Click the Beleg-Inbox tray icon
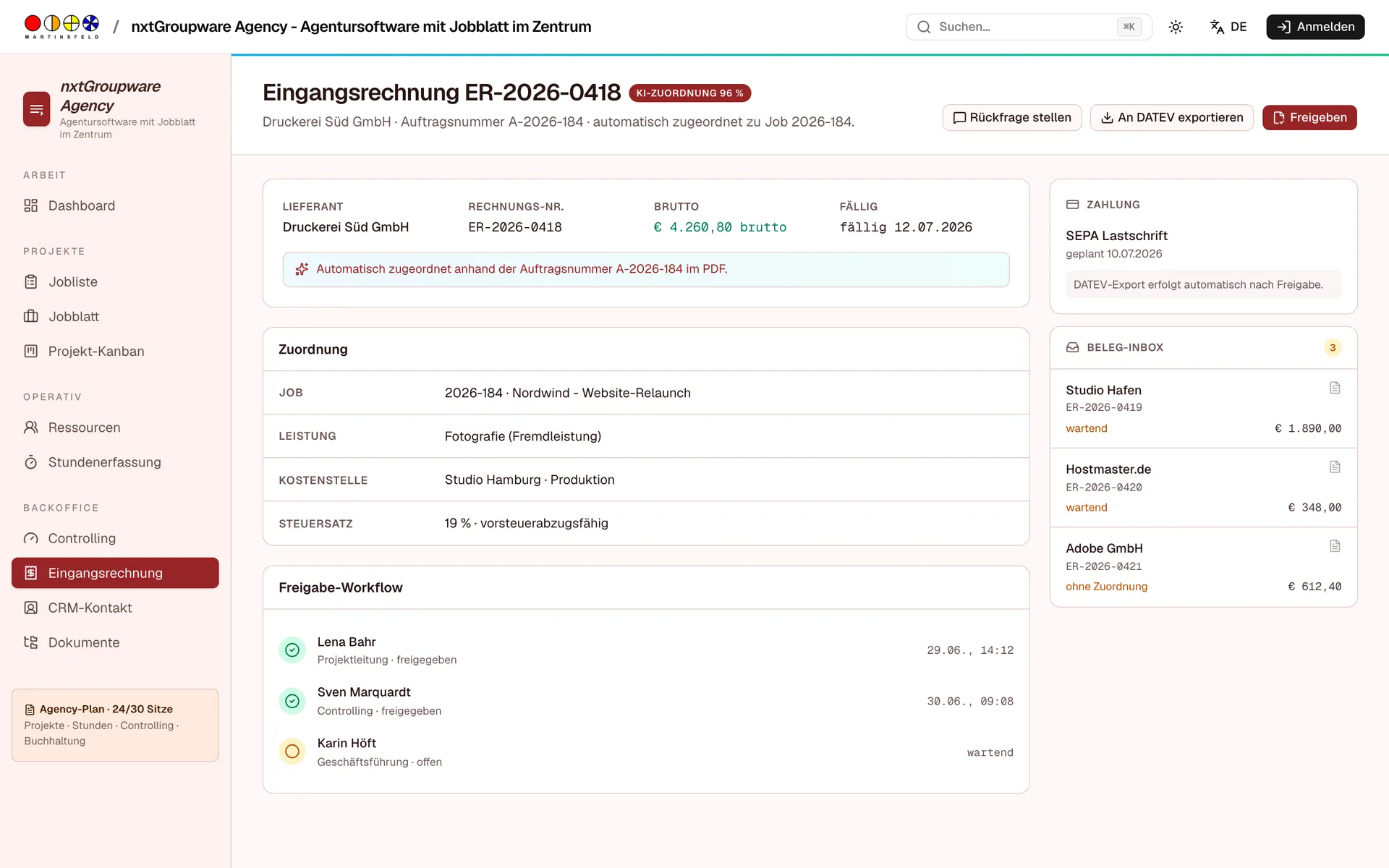 pos(1073,347)
